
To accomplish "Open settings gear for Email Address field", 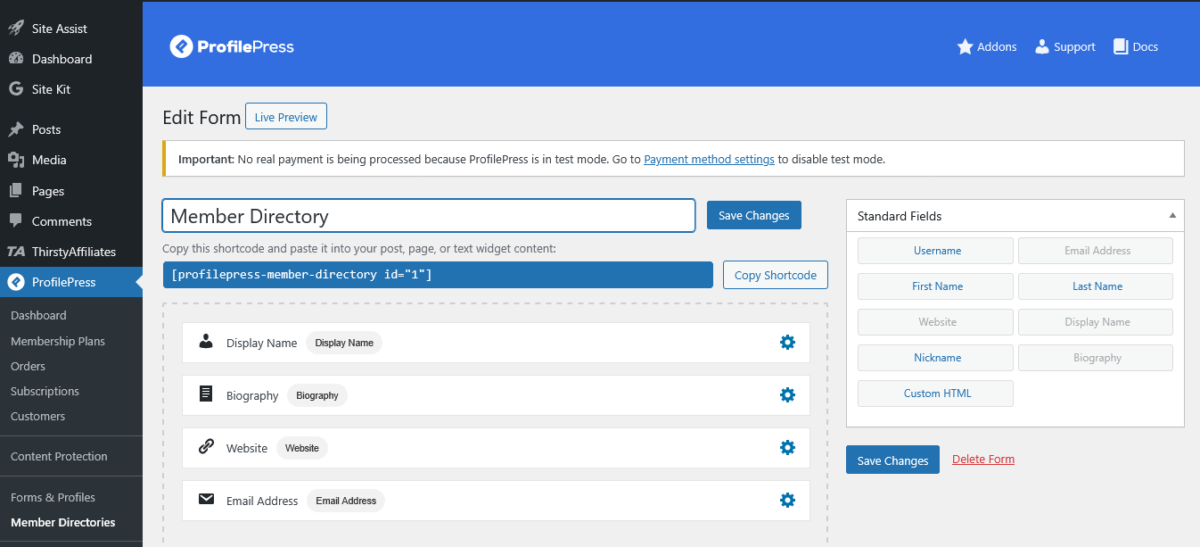I will pyautogui.click(x=787, y=500).
